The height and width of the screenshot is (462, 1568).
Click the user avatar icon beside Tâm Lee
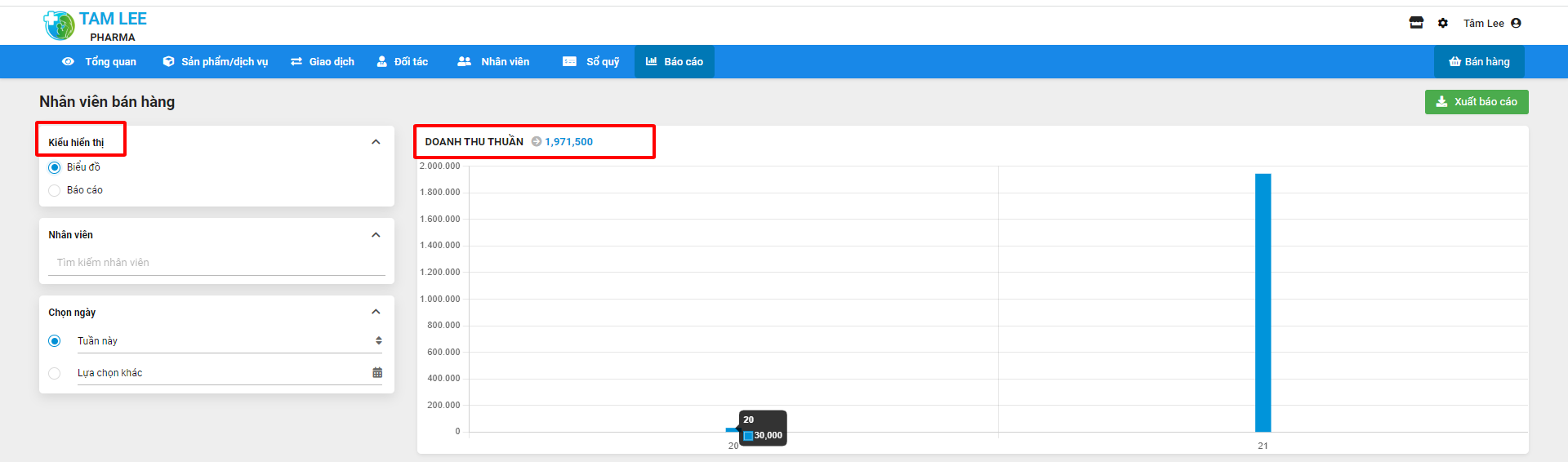(x=1516, y=23)
